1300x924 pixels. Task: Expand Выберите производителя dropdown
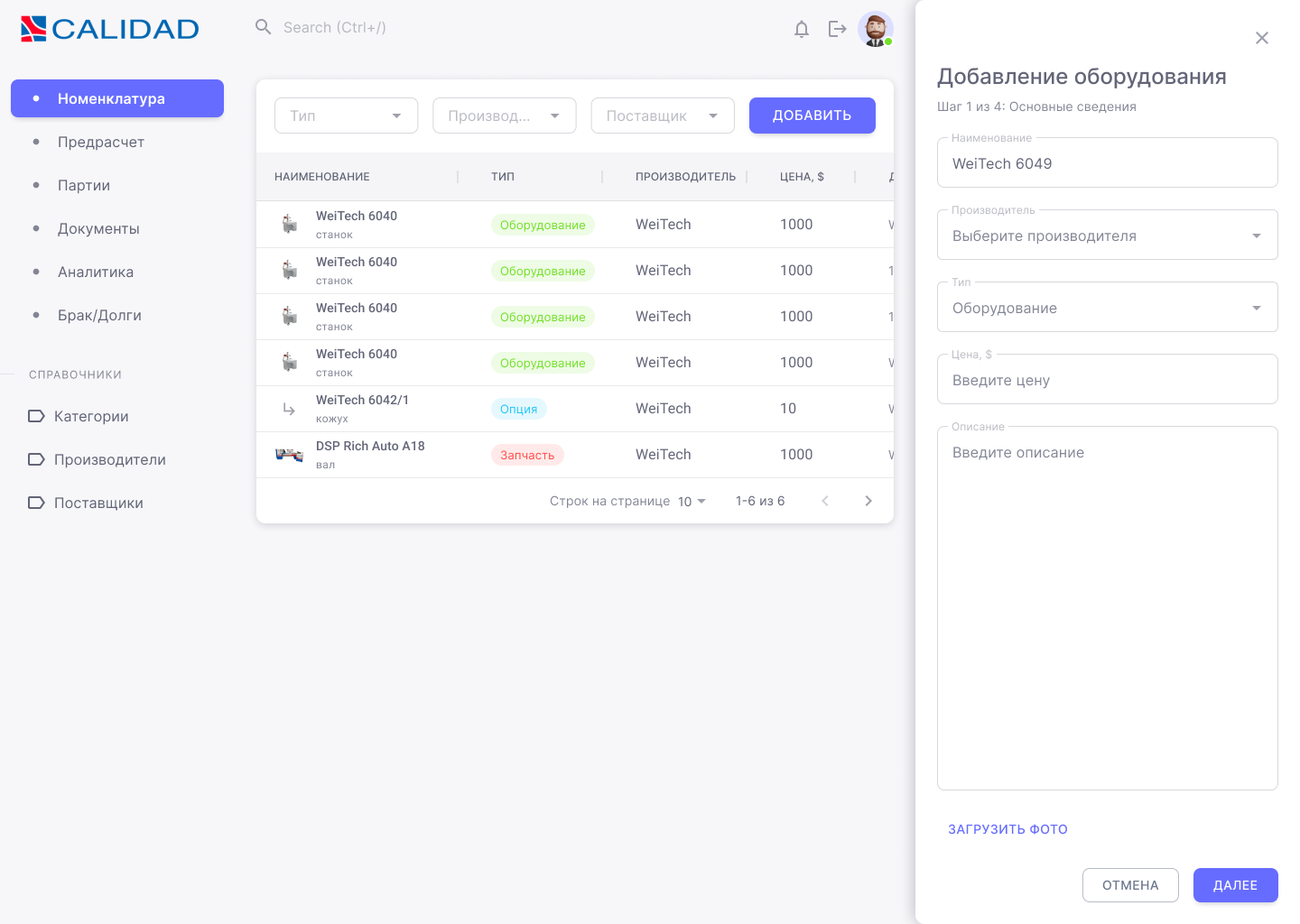click(1108, 235)
